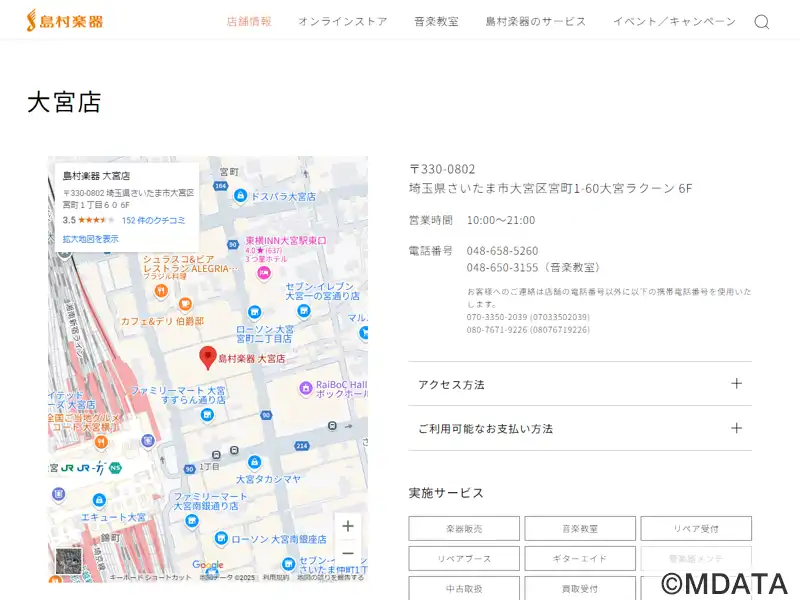Click the Google logo on map
The width and height of the screenshot is (800, 600).
208,565
